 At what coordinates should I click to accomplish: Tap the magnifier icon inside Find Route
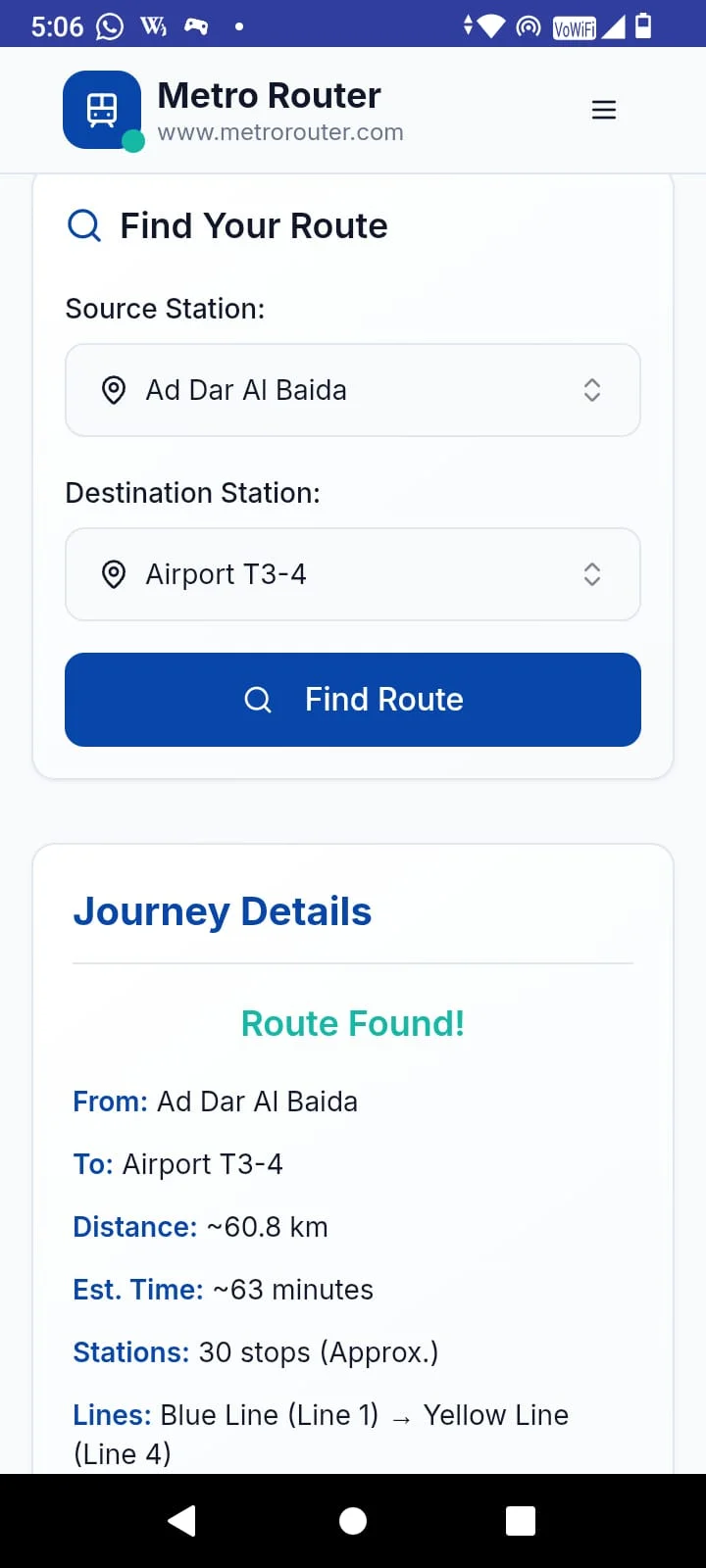tap(258, 700)
